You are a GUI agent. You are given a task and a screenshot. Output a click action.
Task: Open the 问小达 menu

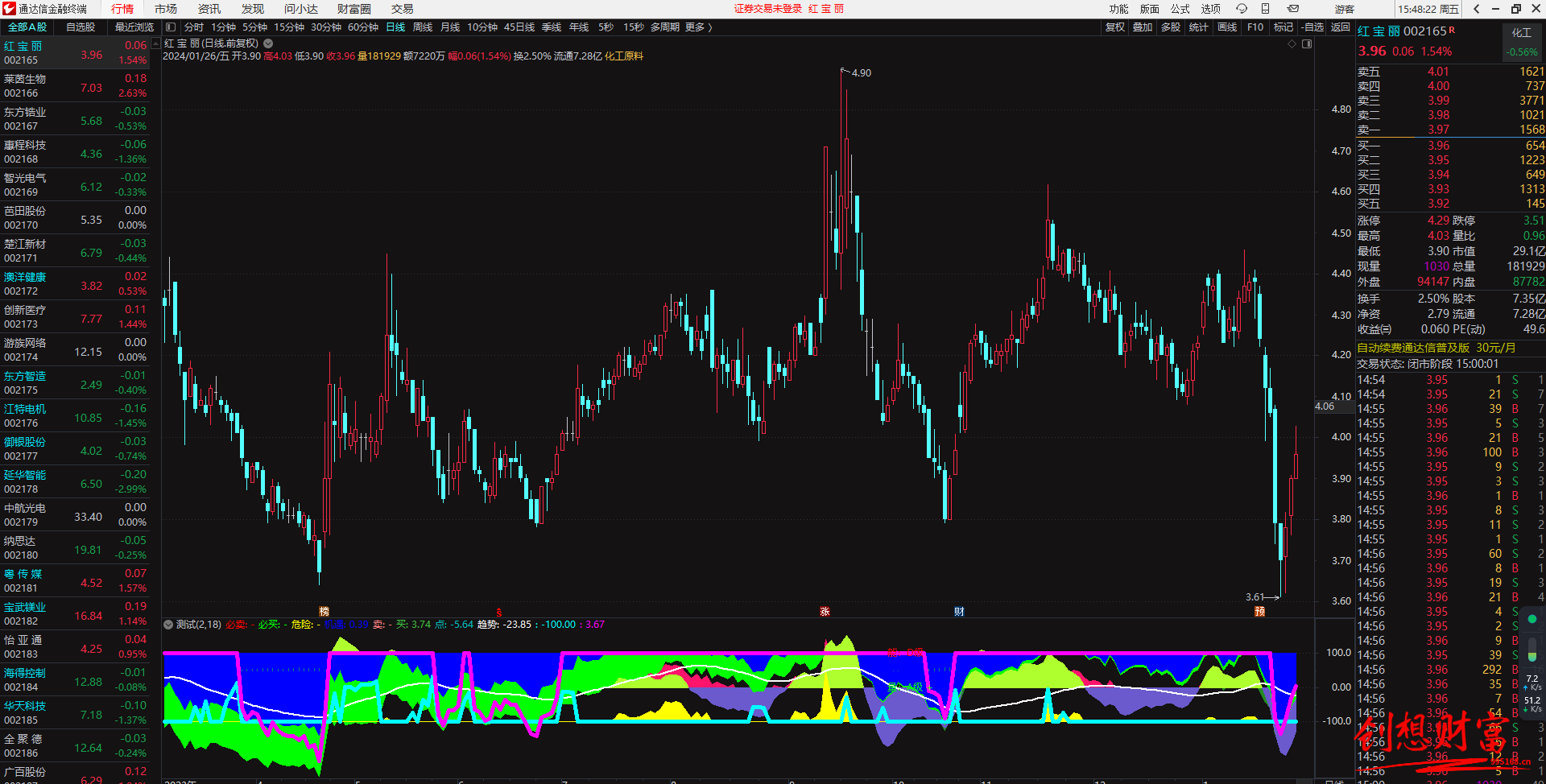coord(301,9)
